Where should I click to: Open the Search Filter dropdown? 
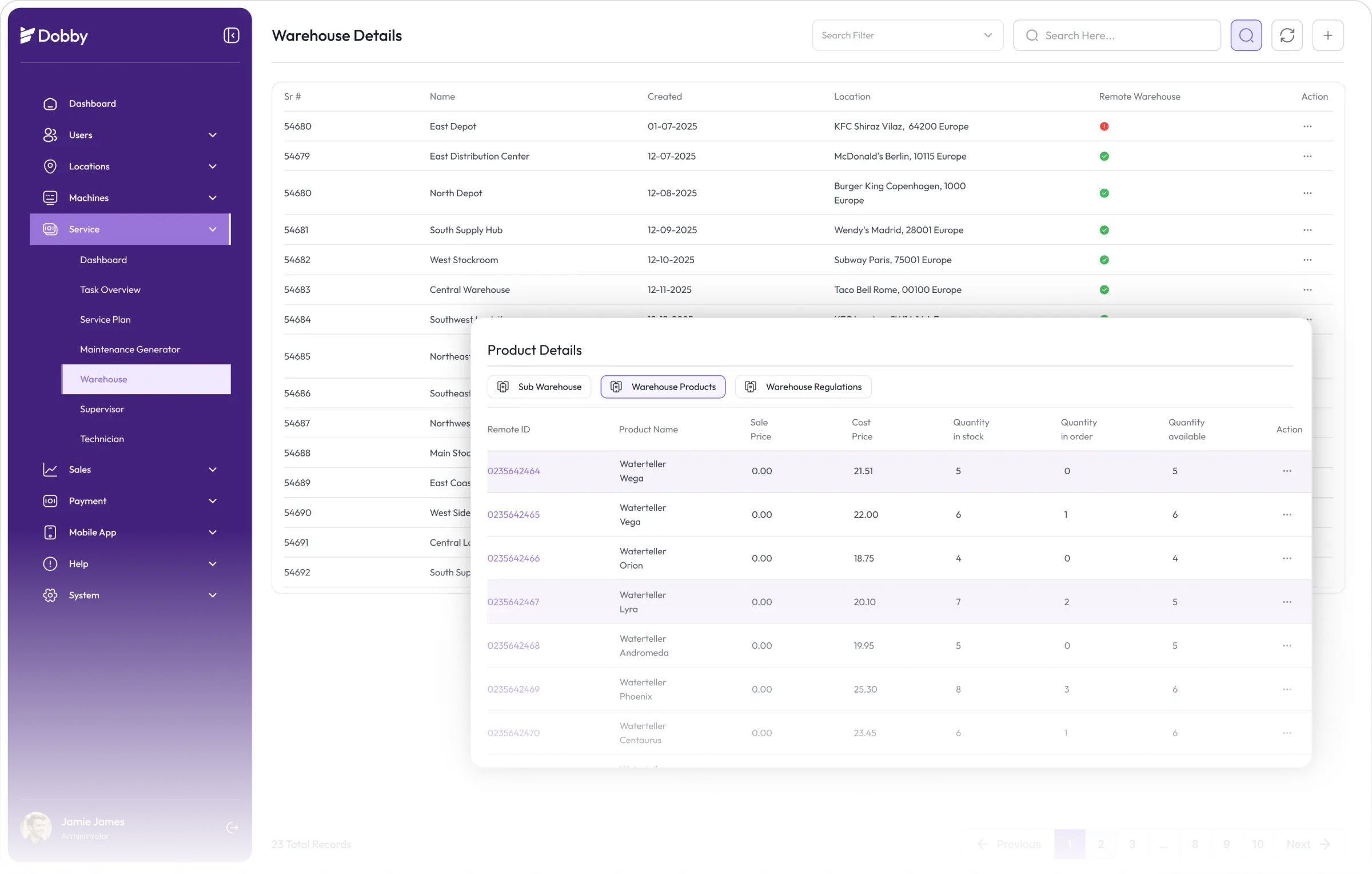point(907,35)
